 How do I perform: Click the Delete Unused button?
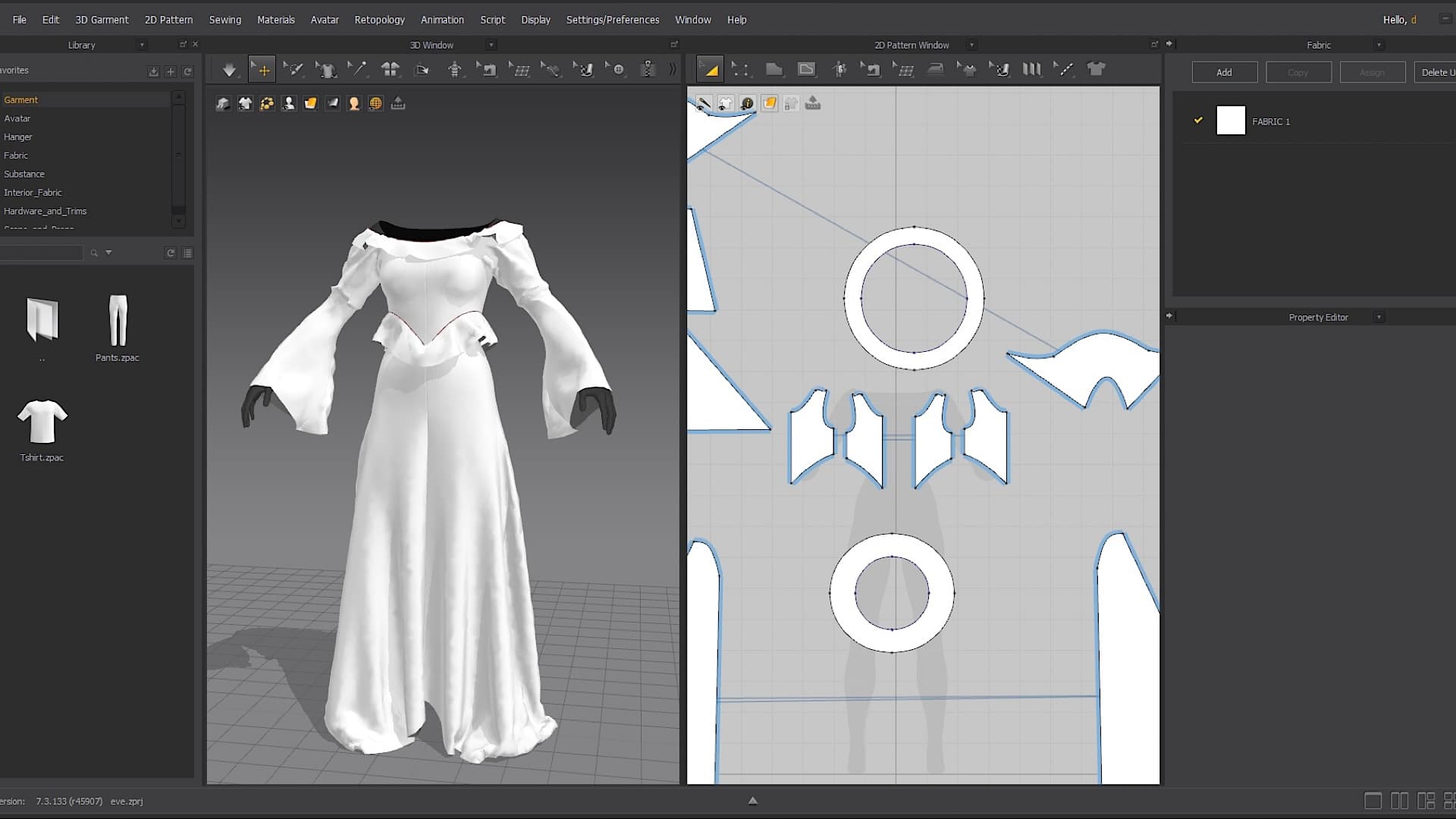1435,72
